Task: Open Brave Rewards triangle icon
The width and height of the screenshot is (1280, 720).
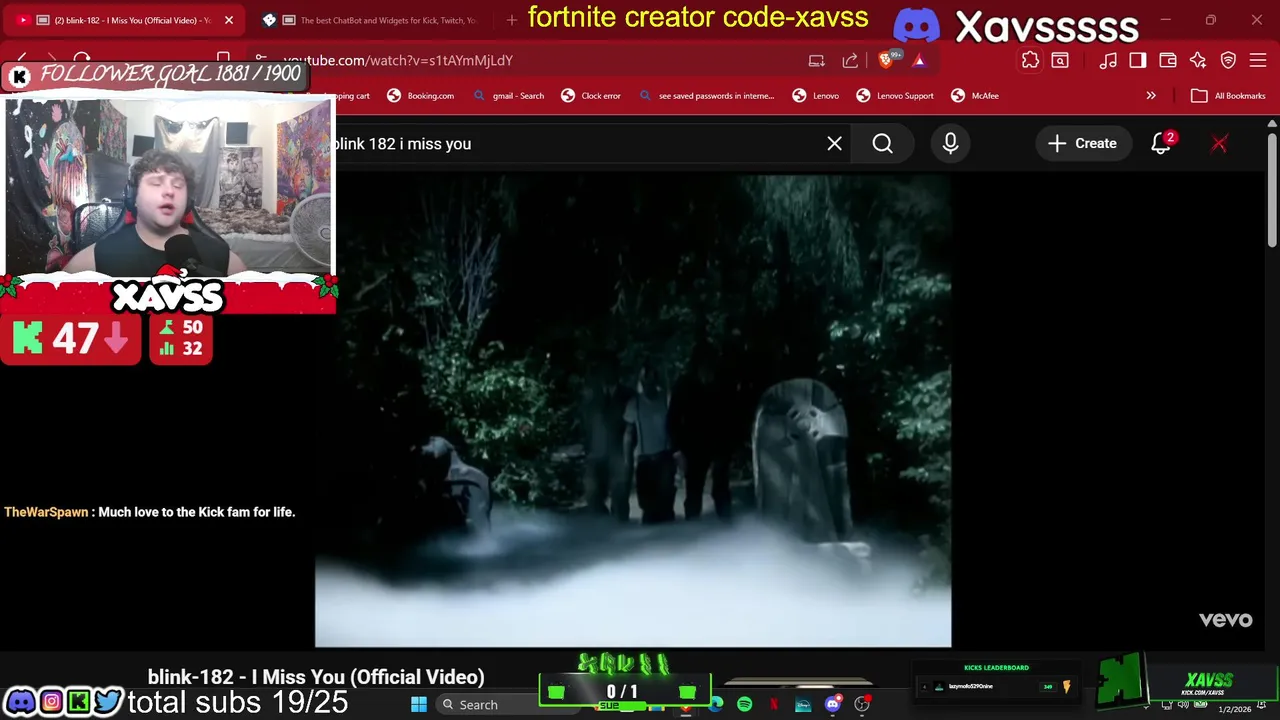Action: tap(919, 60)
